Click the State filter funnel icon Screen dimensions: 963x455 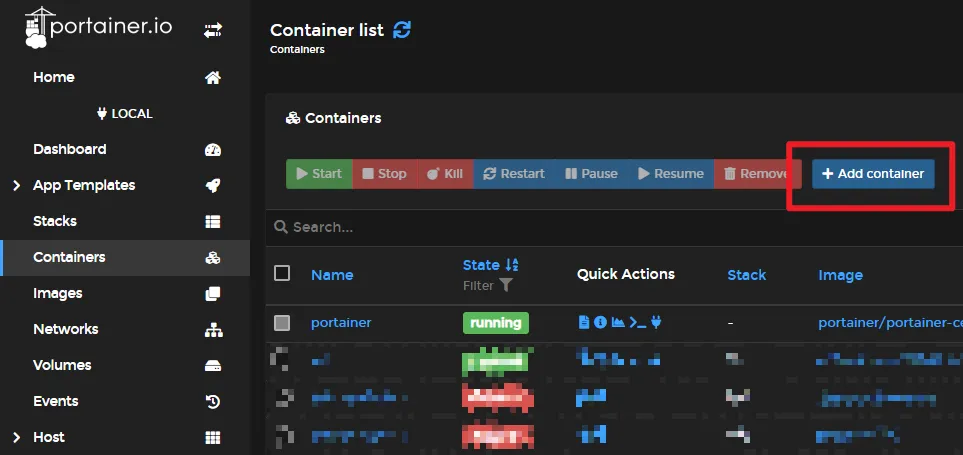click(x=506, y=286)
